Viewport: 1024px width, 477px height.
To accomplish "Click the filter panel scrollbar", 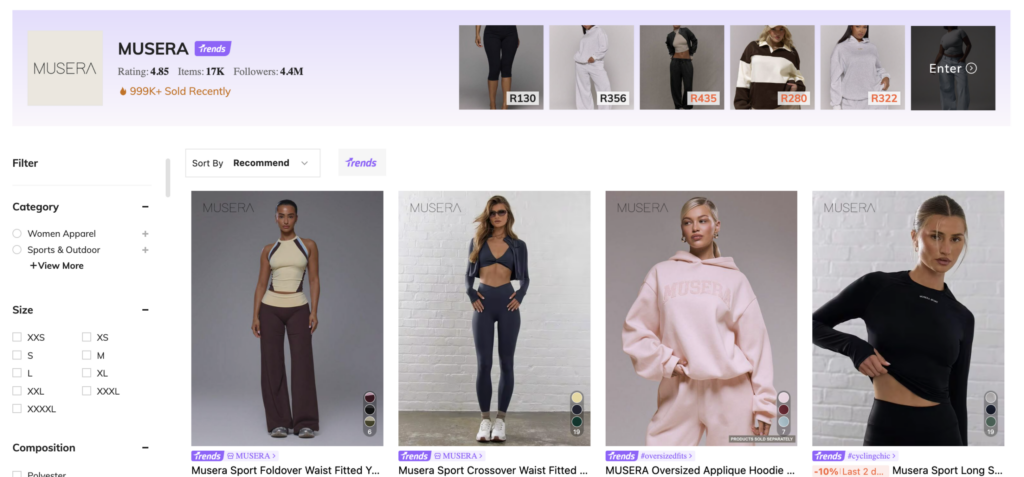I will (x=168, y=177).
